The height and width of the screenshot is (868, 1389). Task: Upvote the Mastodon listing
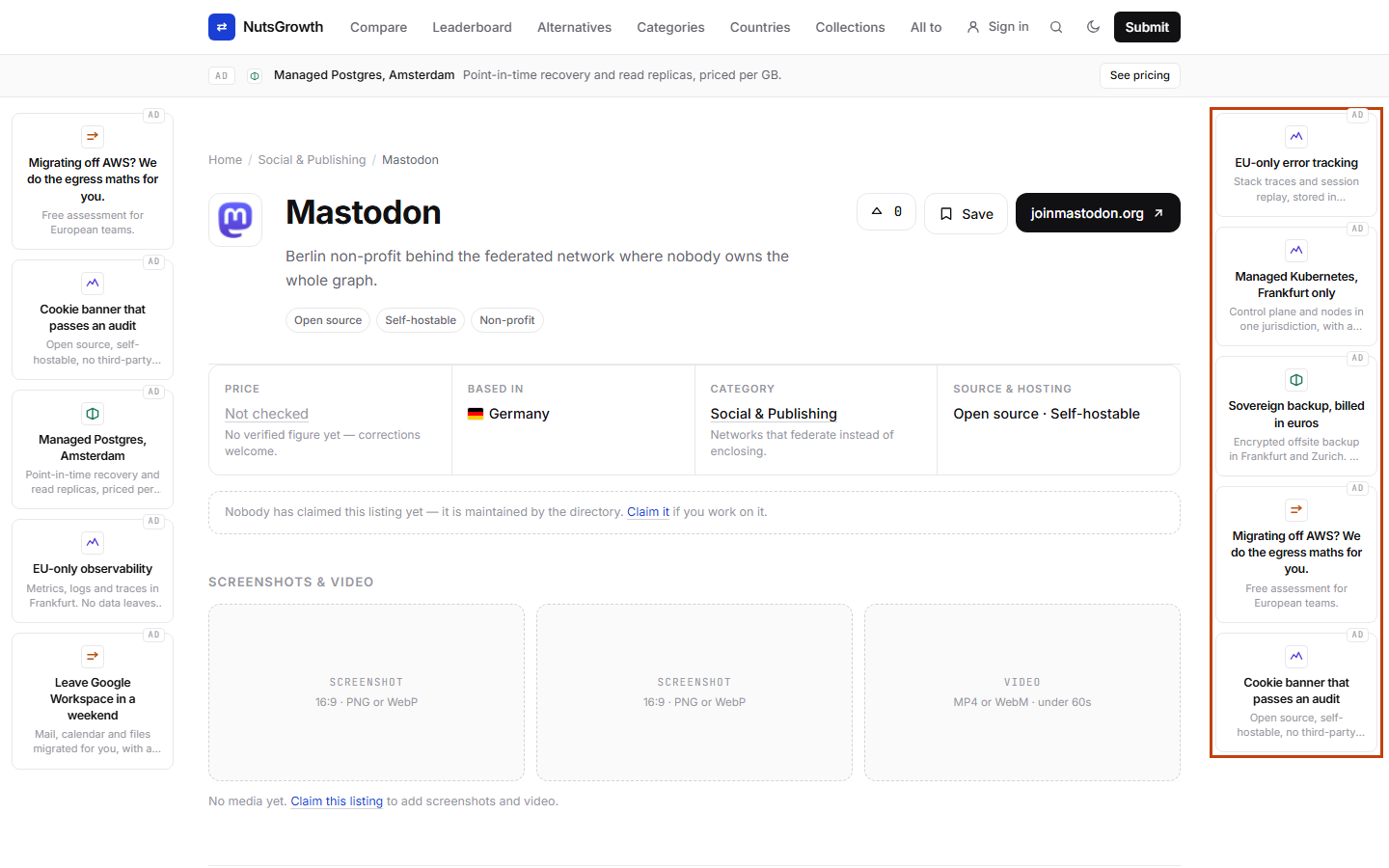(886, 211)
